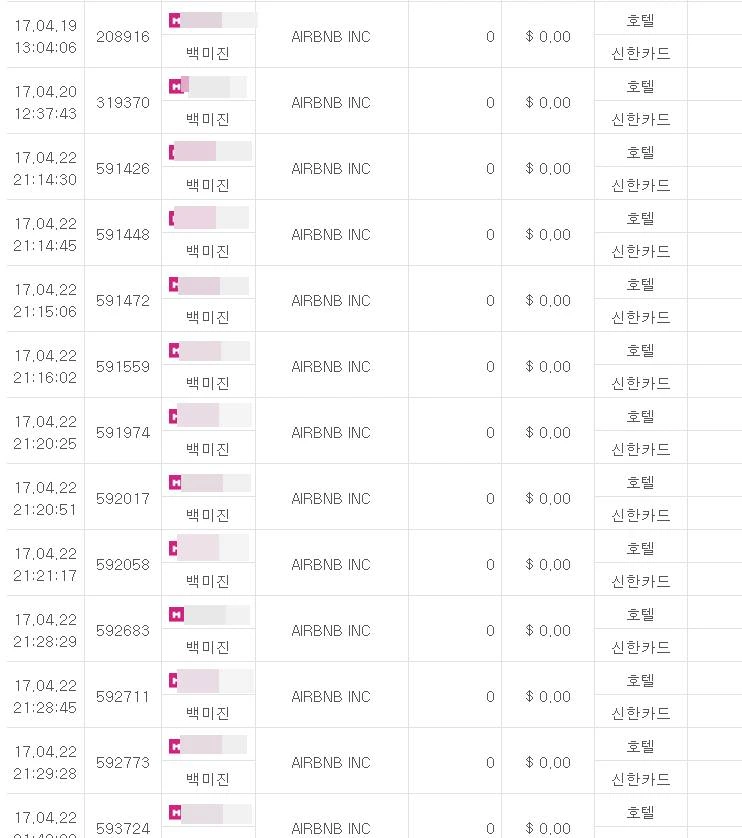The height and width of the screenshot is (838, 742).
Task: Click 호텔 category cell in row 208916
Action: 640,20
